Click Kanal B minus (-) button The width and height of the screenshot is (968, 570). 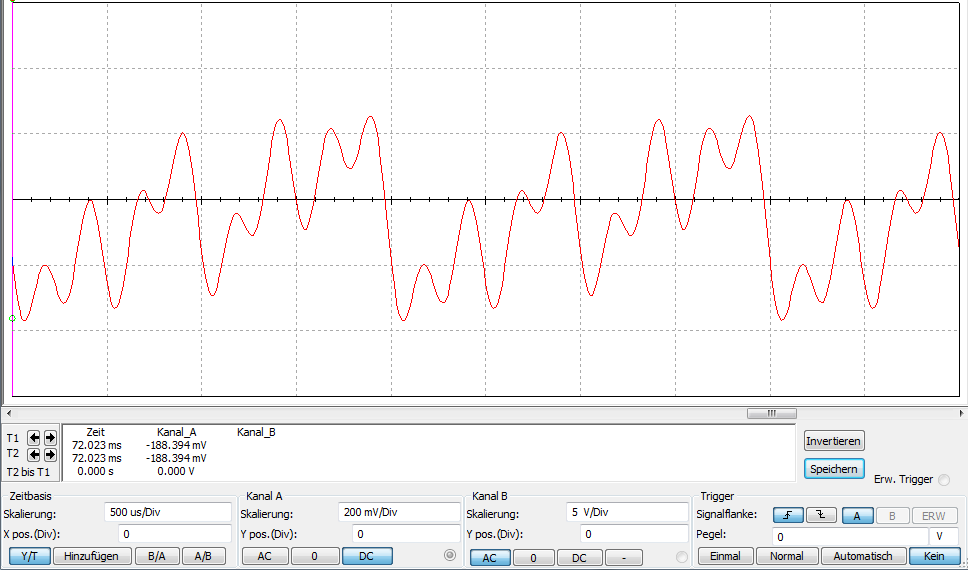coord(624,558)
